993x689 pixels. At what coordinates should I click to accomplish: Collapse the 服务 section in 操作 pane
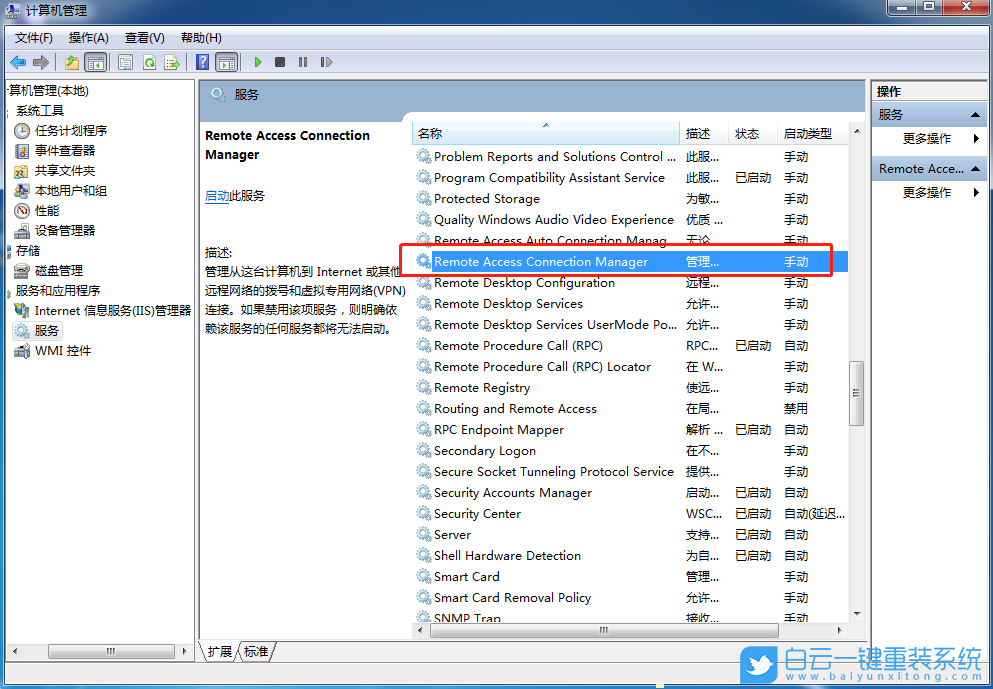click(975, 114)
